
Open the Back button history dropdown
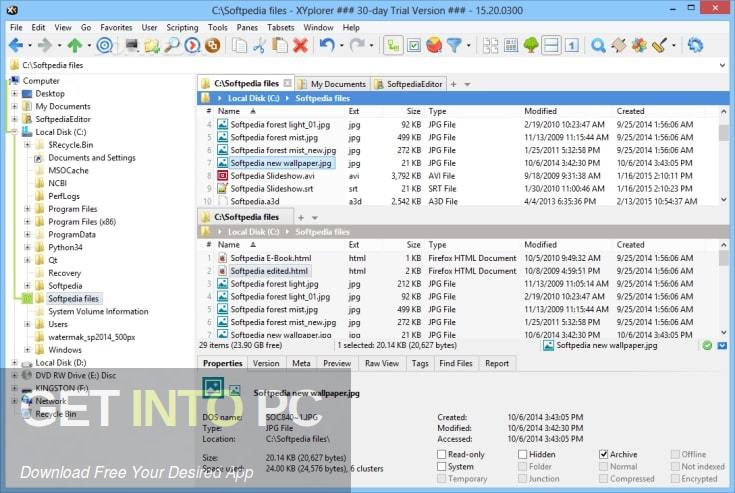(x=30, y=46)
